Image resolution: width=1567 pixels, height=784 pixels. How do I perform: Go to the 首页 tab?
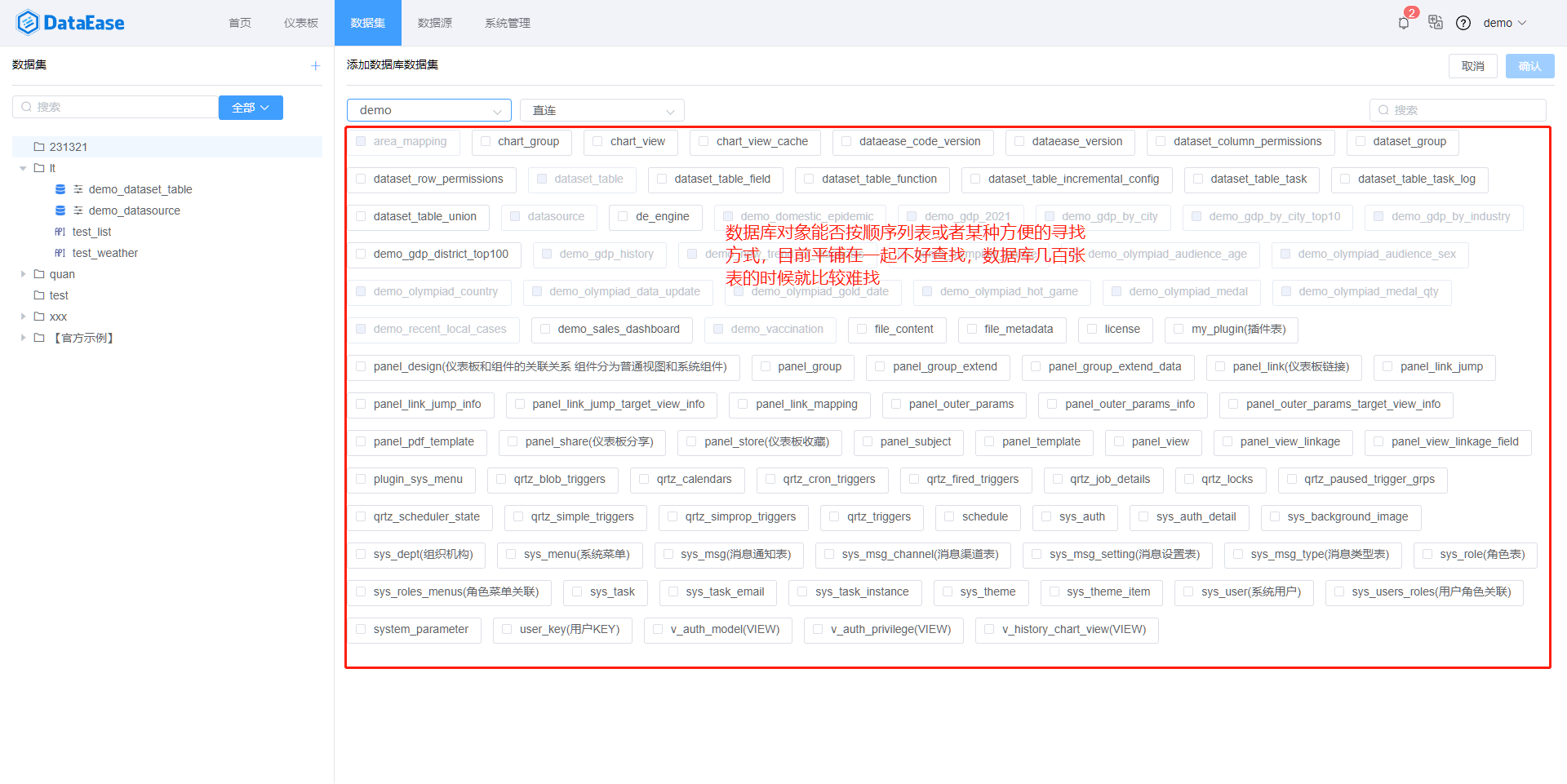[x=240, y=23]
